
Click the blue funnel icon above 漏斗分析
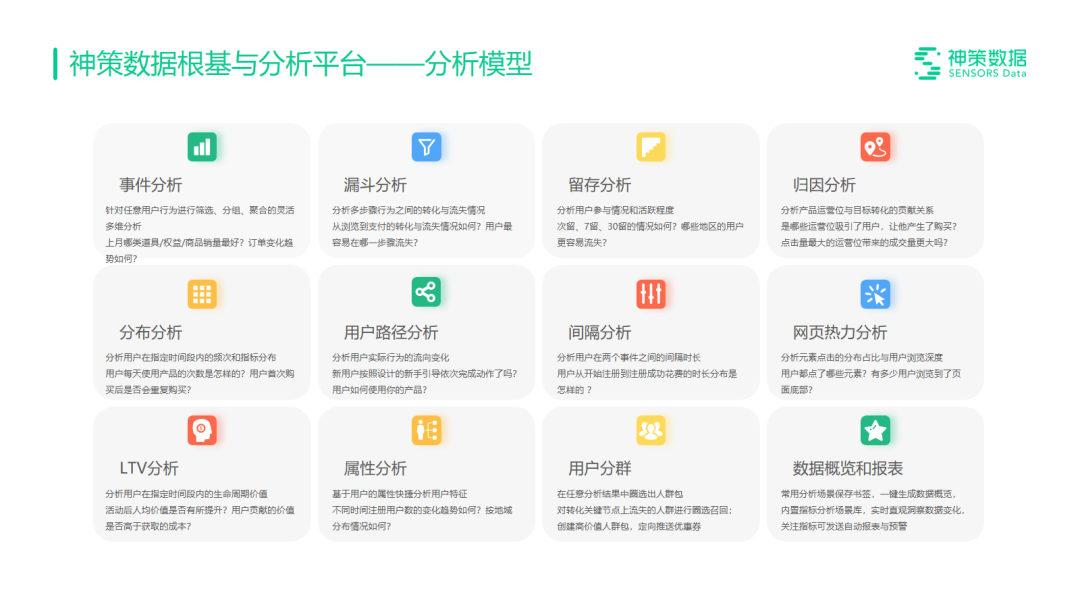pyautogui.click(x=426, y=146)
